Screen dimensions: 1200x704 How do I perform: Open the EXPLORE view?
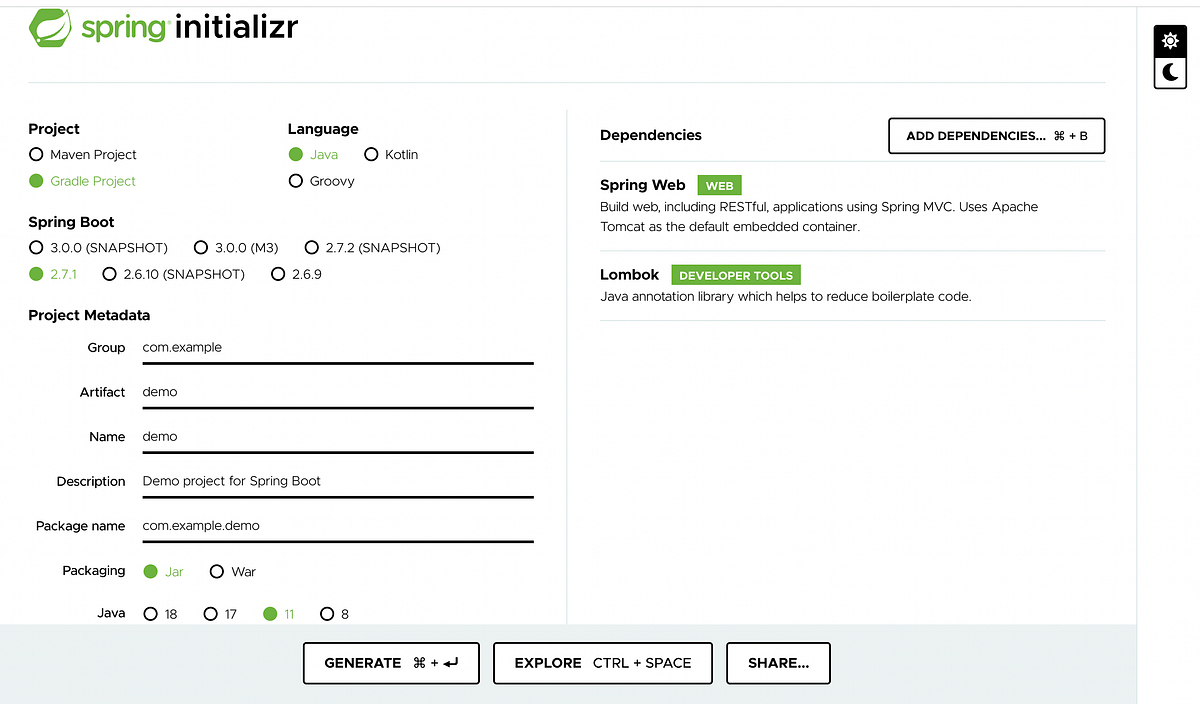[602, 663]
